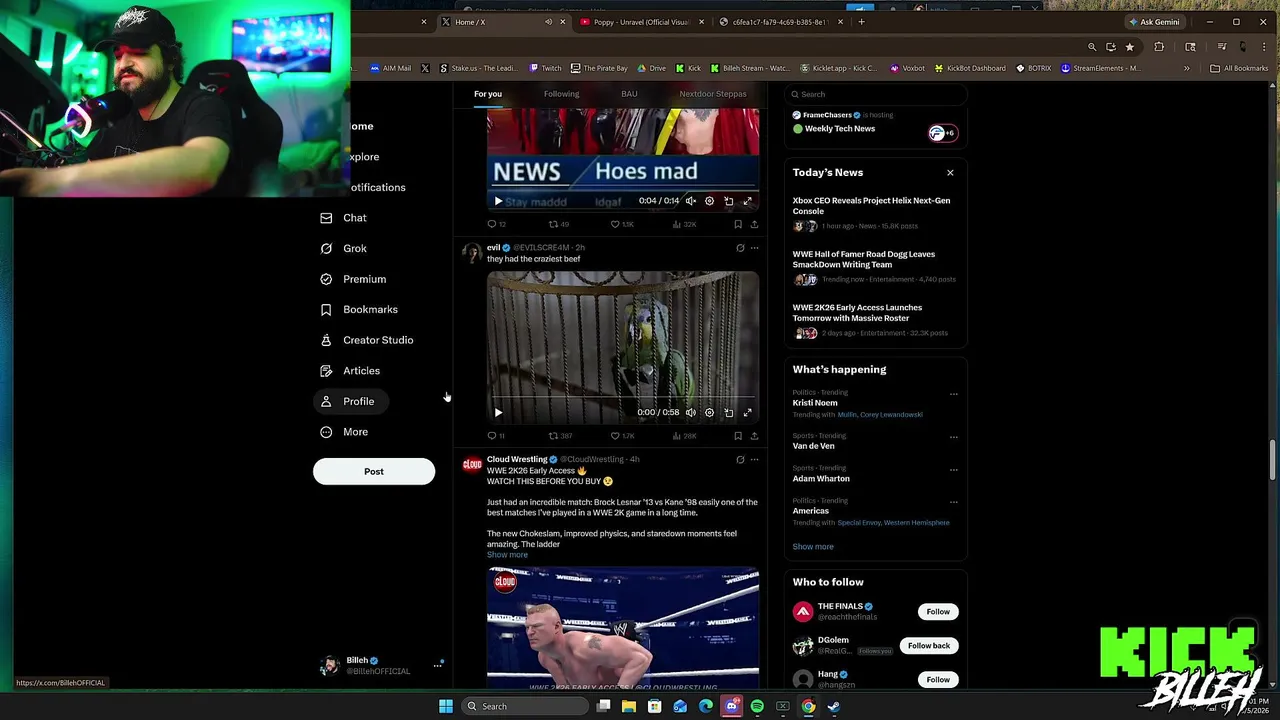Follow THE FINALS account

(x=938, y=612)
